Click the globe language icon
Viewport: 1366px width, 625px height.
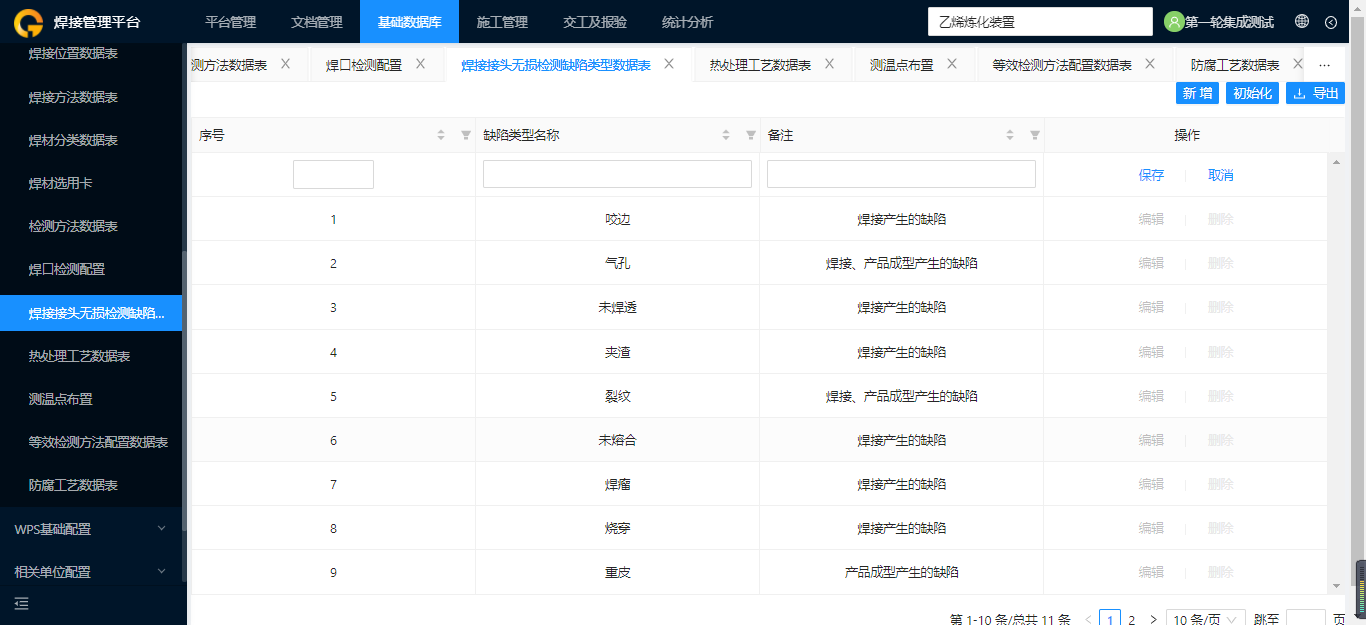point(1302,21)
